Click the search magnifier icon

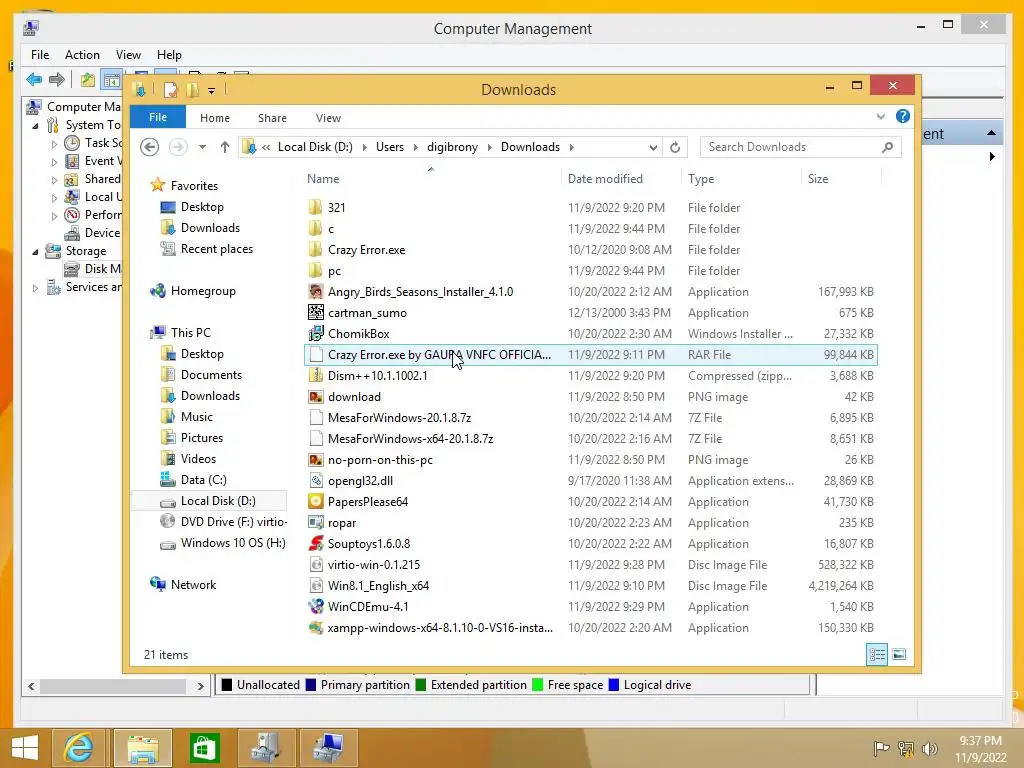point(887,148)
